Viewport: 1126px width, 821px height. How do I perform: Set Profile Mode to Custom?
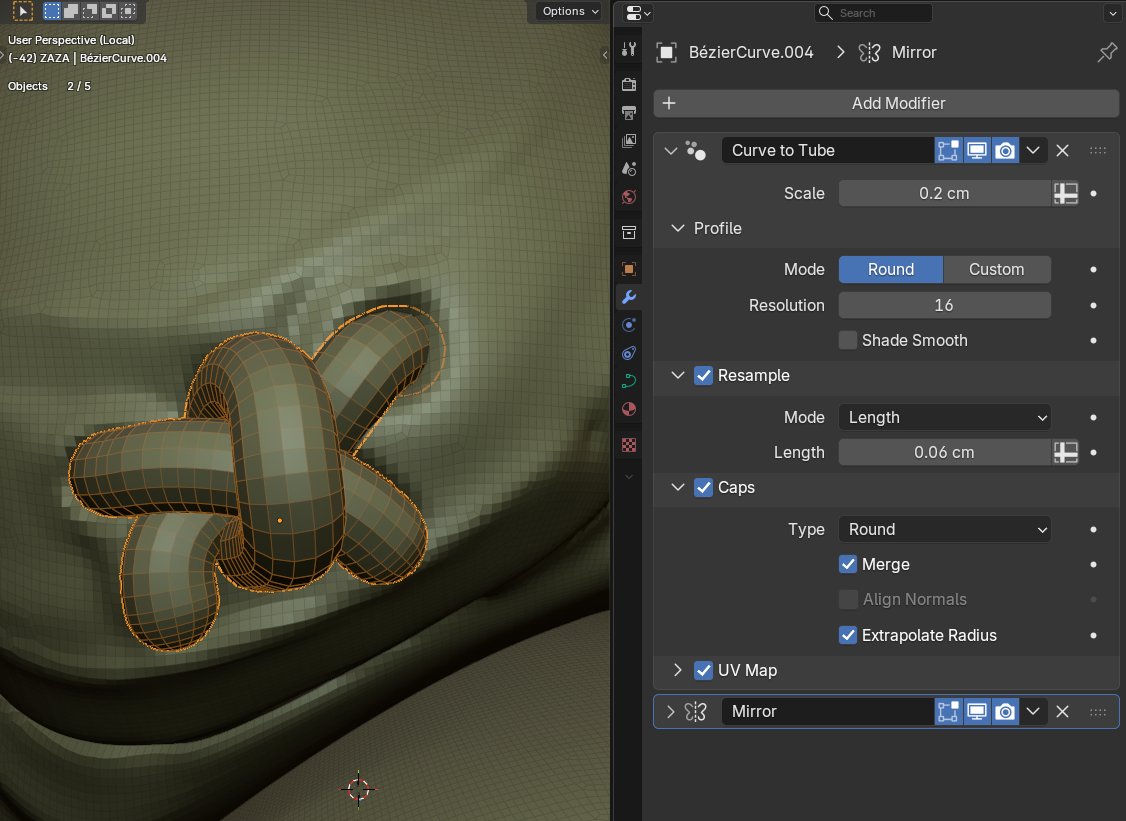[x=997, y=269]
